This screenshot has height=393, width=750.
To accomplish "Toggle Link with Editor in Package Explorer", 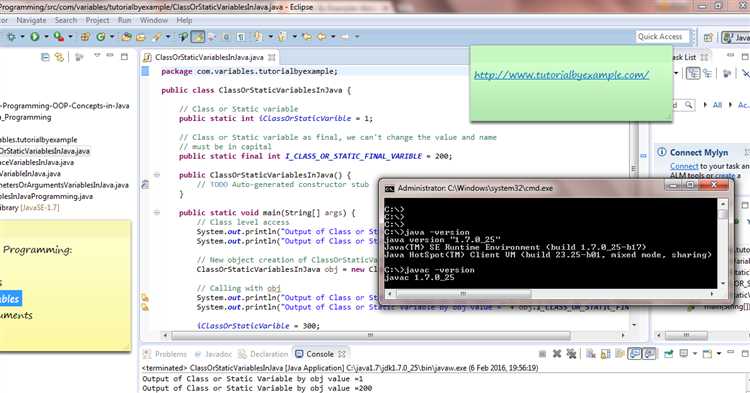I will point(59,57).
